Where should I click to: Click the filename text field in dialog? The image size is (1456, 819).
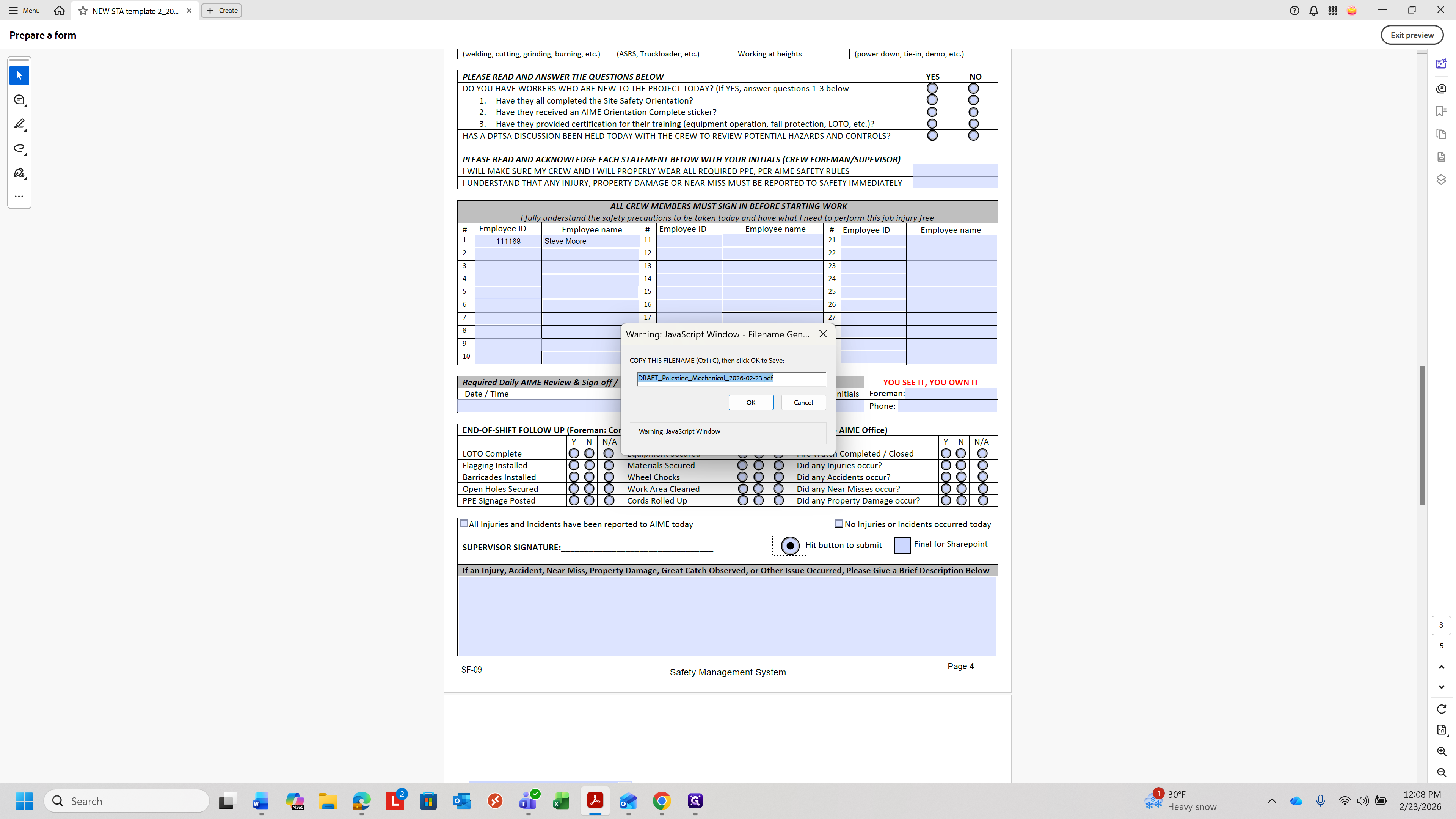tap(730, 378)
